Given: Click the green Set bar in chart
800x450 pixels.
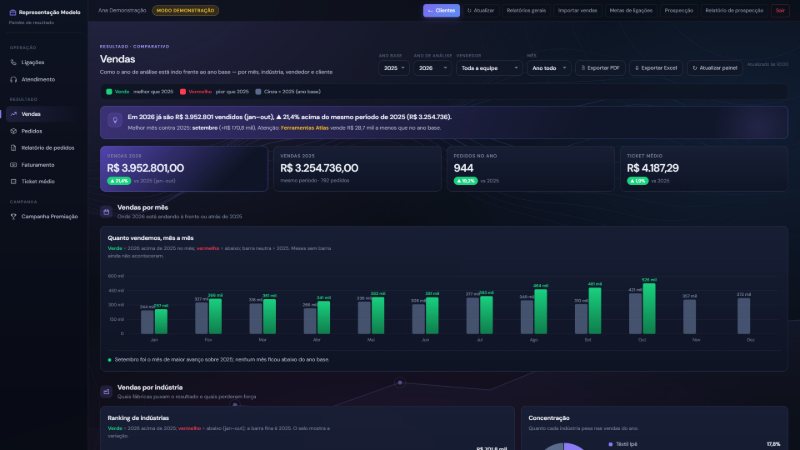Looking at the screenshot, I should coord(595,311).
